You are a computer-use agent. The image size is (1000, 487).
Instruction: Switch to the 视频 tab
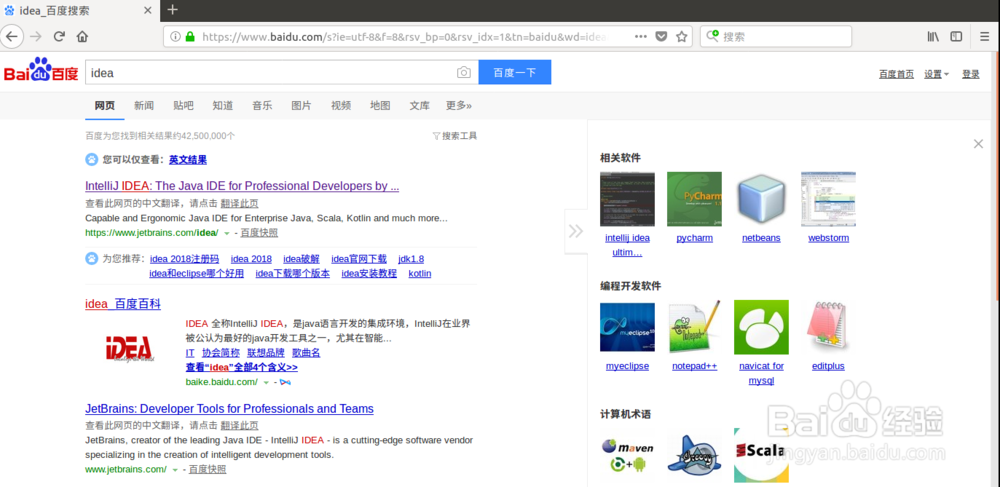(341, 106)
